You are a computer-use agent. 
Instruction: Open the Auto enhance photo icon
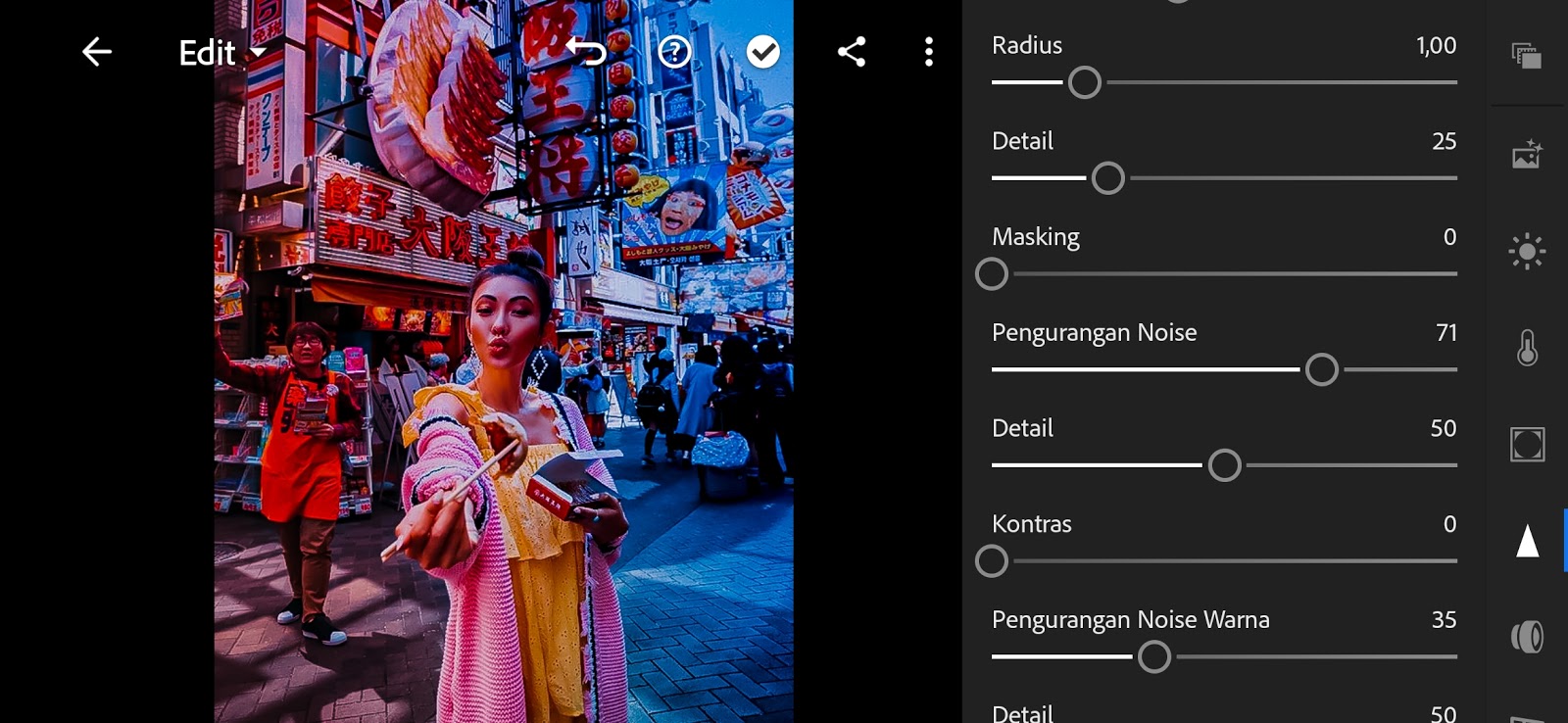coord(1527,154)
